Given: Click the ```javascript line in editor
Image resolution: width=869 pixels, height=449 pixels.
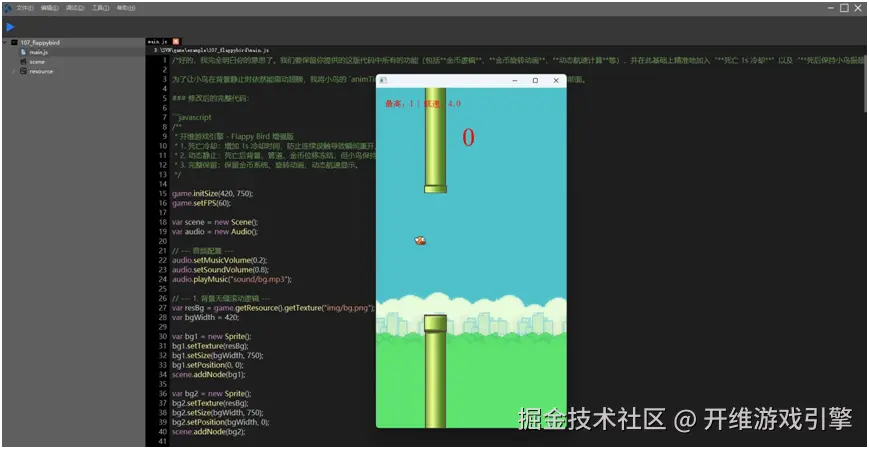Looking at the screenshot, I should pyautogui.click(x=192, y=118).
